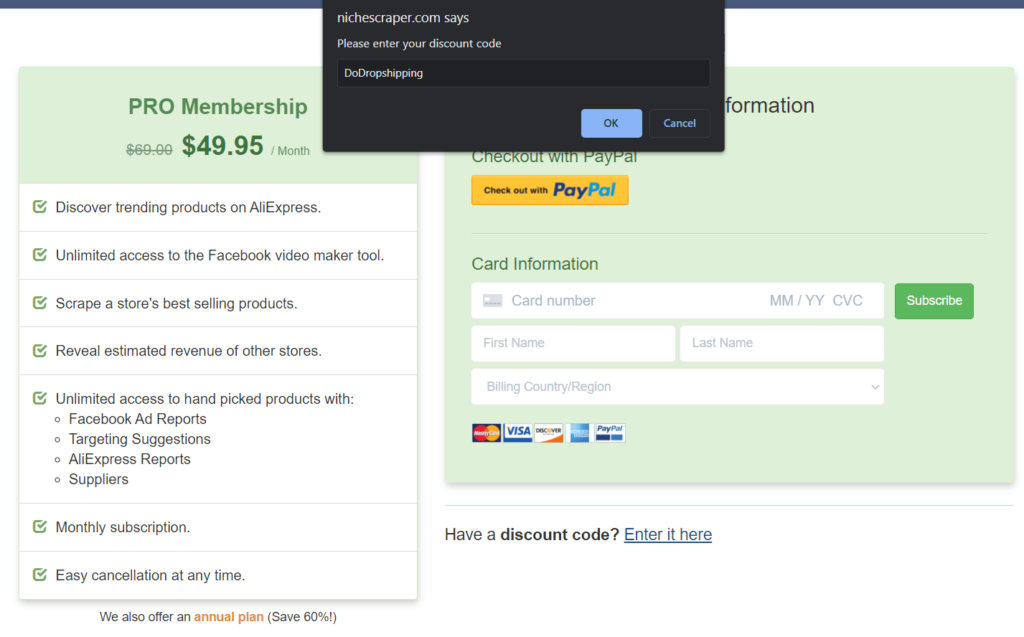The image size is (1024, 637).
Task: Click the 'nichescraper.com says' dialog title
Action: (x=403, y=18)
